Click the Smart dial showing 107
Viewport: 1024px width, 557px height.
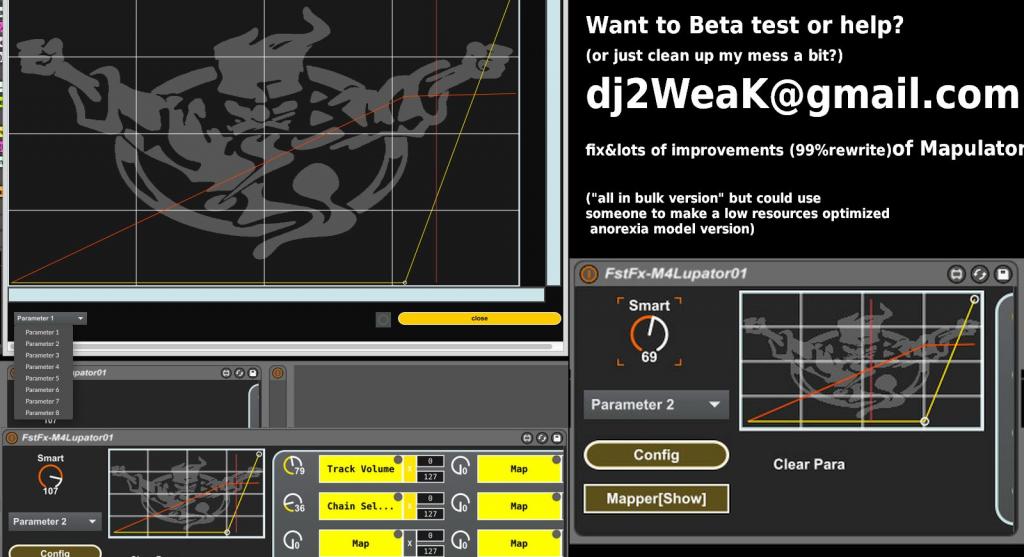click(50, 477)
